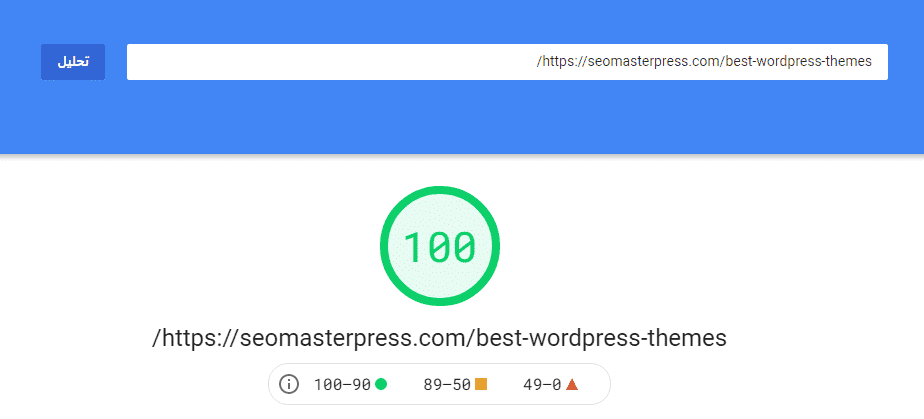Focus the URL input field
This screenshot has width=924, height=419.
pyautogui.click(x=507, y=62)
